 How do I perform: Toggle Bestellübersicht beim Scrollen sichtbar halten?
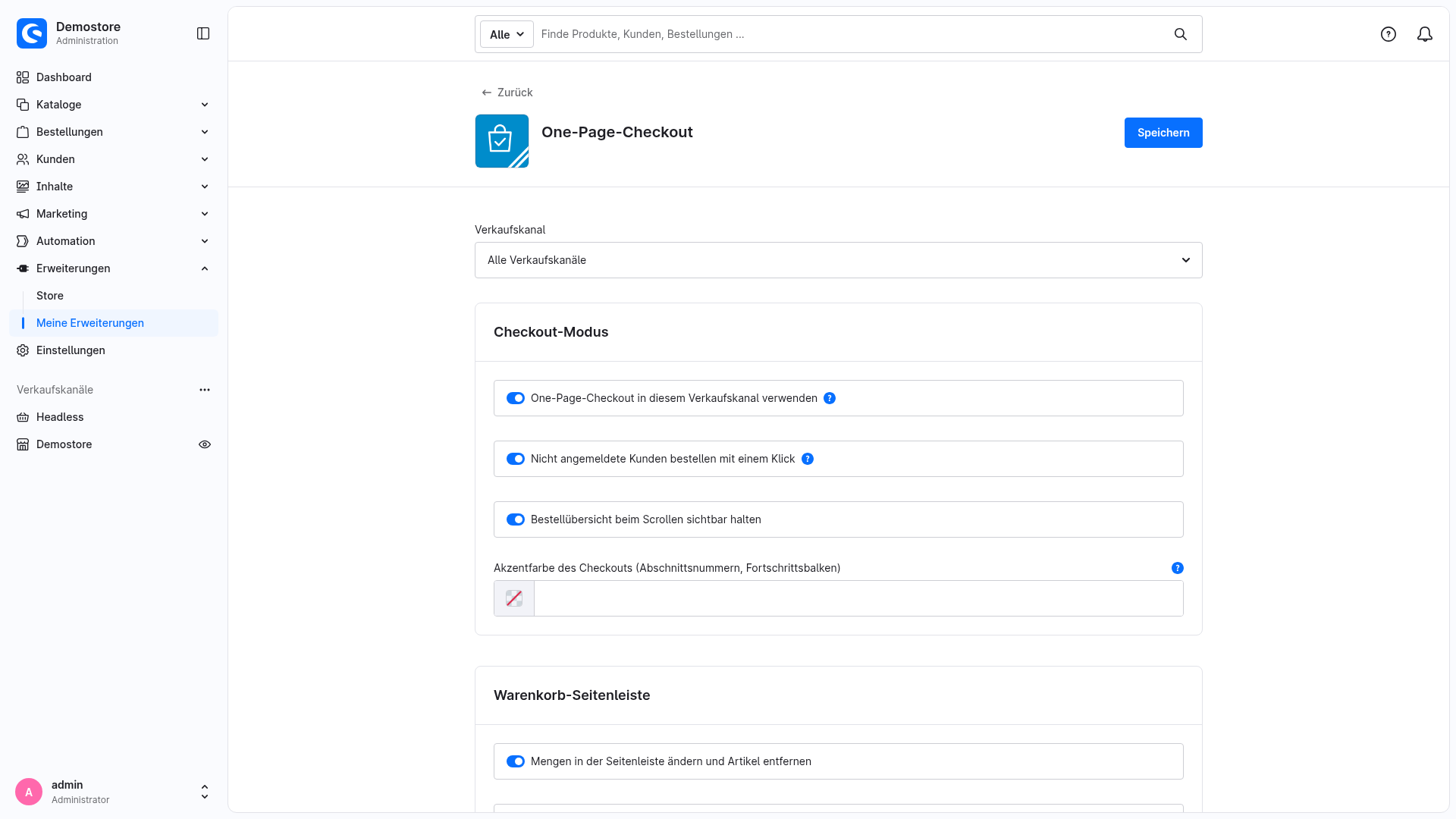(516, 519)
